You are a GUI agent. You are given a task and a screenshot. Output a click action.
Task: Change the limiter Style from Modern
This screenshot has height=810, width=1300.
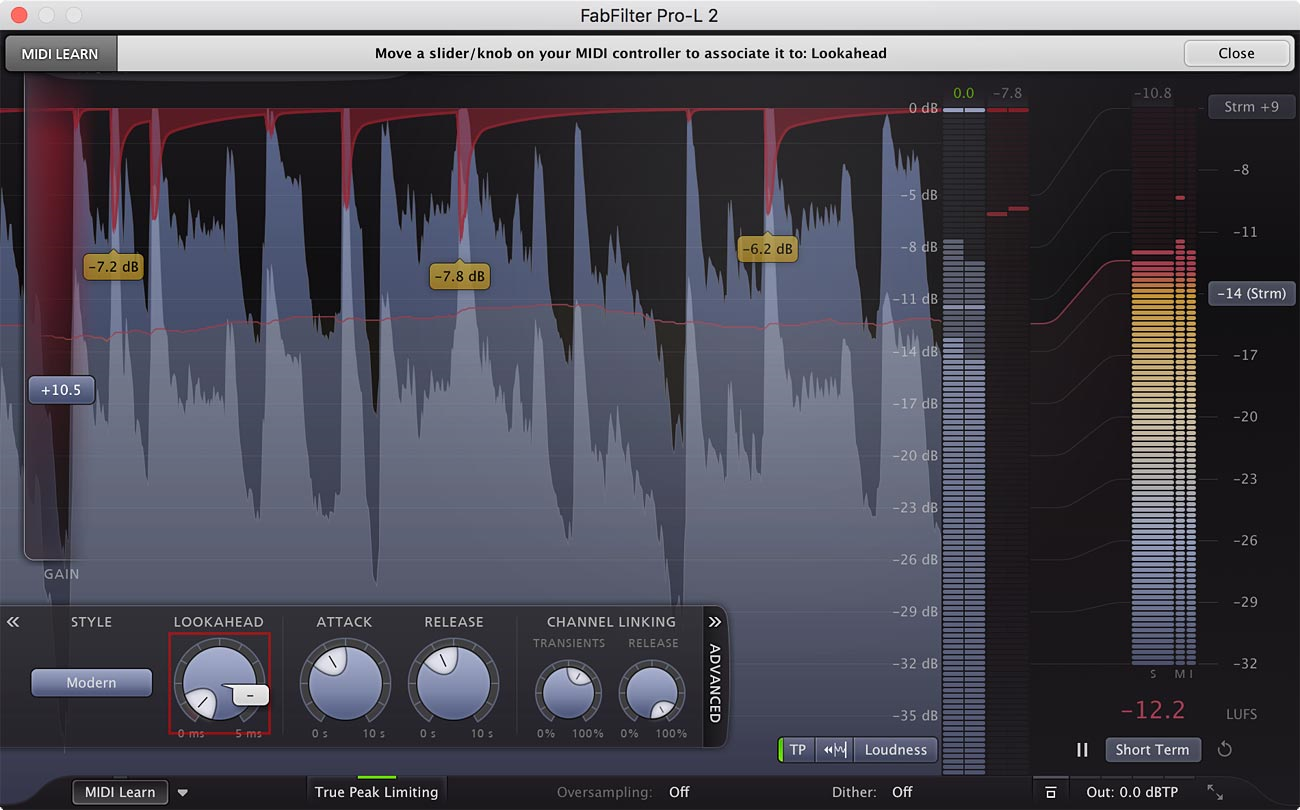[91, 682]
